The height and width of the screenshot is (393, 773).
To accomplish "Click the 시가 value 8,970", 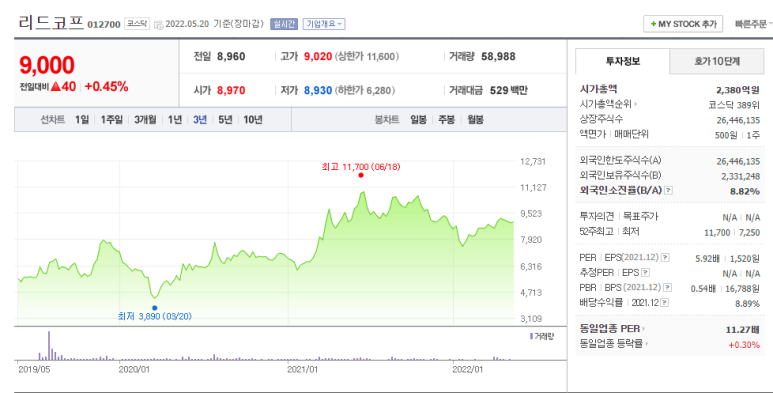I will tap(231, 90).
